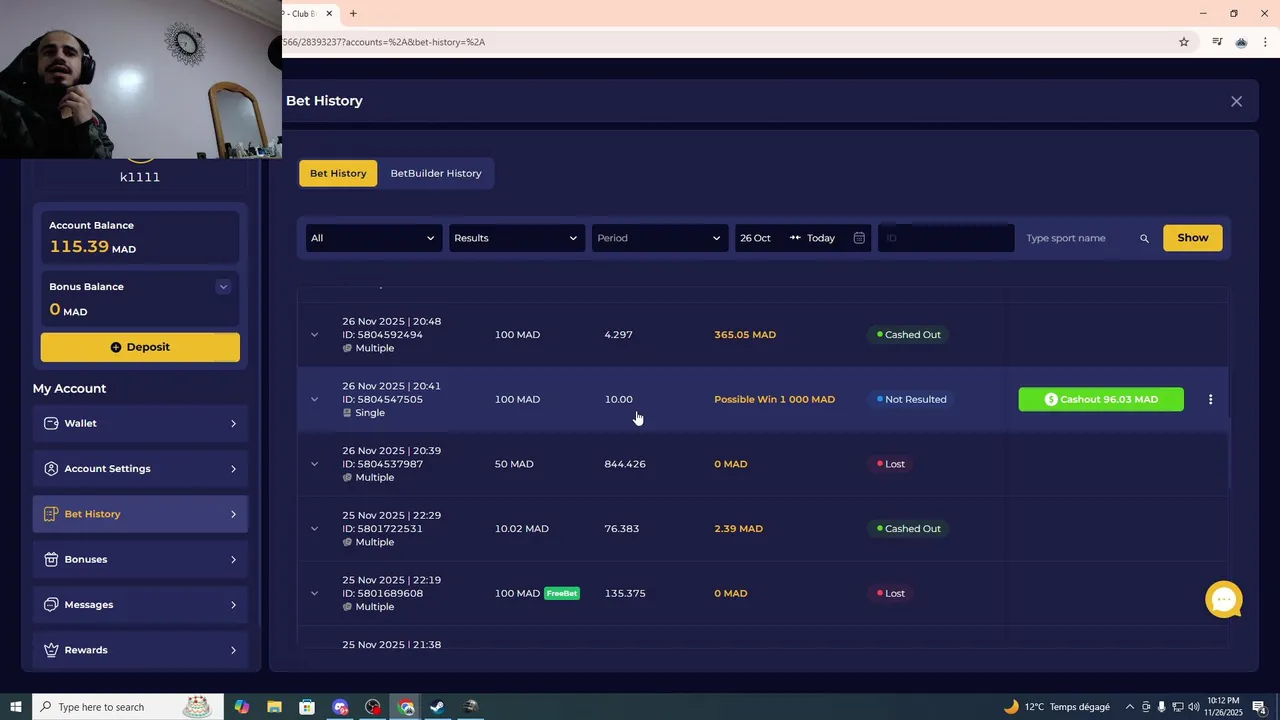Open Bet History in the sidebar

[140, 514]
